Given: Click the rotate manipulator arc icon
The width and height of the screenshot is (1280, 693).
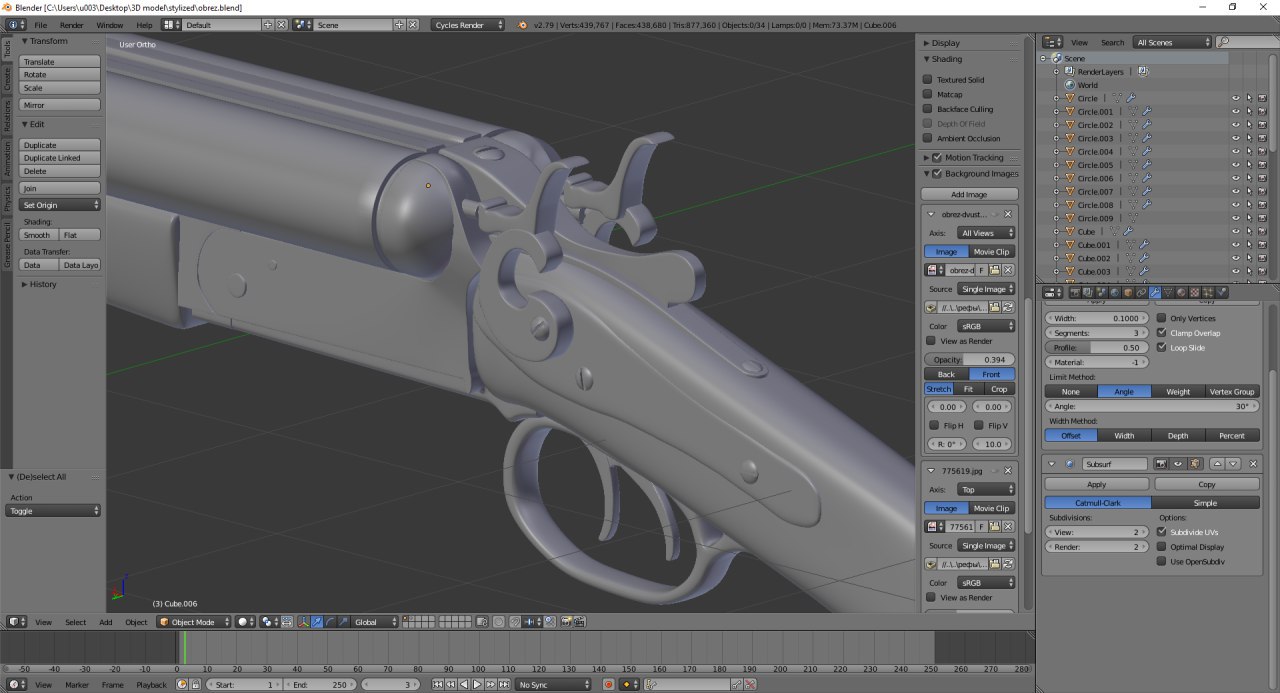Looking at the screenshot, I should (330, 622).
